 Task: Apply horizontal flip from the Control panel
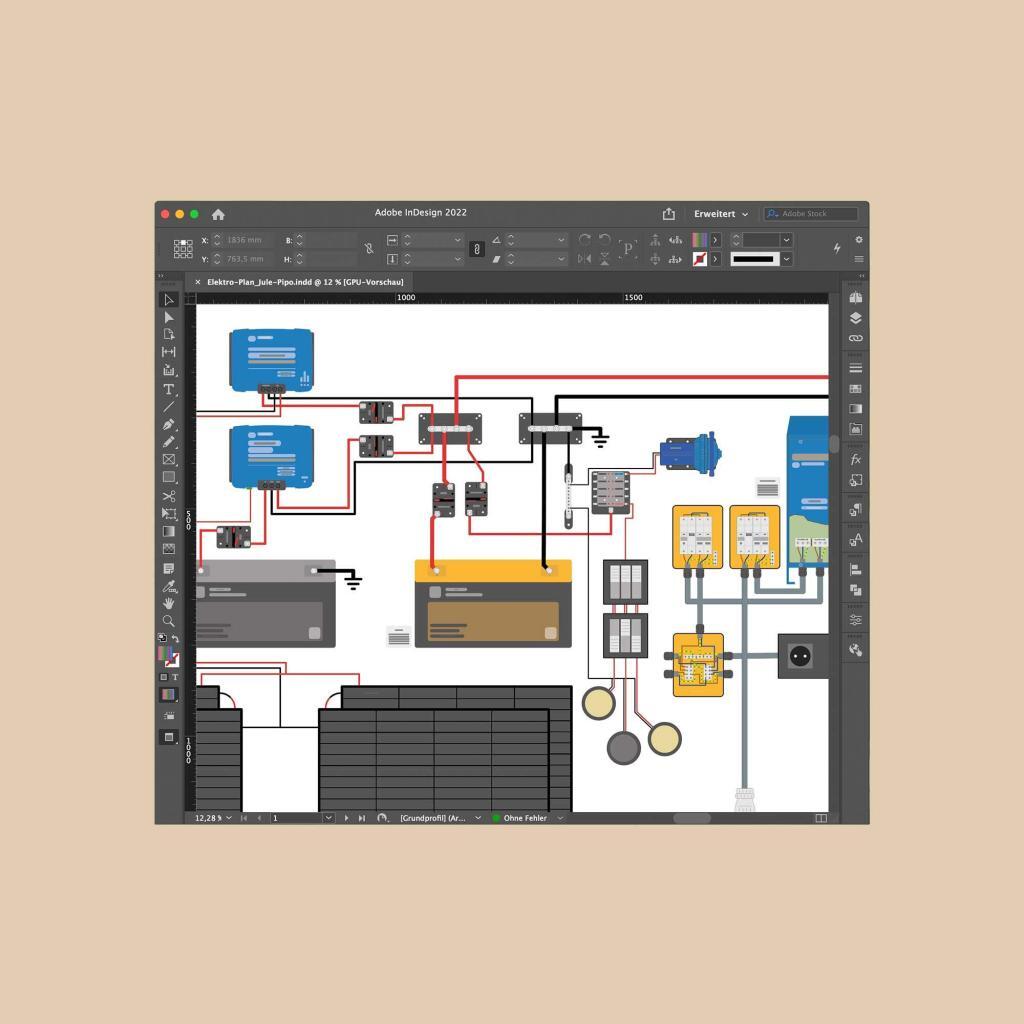point(585,257)
